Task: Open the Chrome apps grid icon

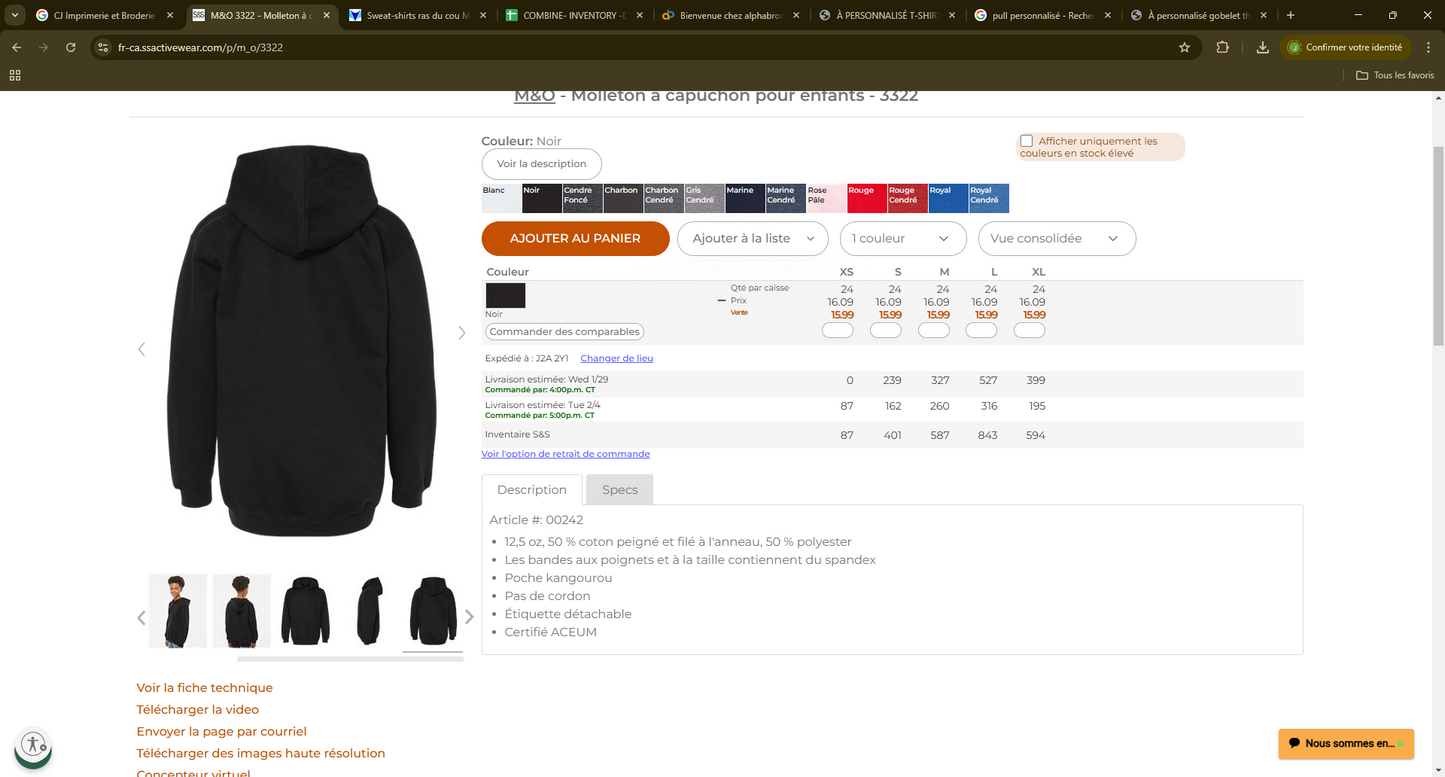Action: [x=15, y=75]
